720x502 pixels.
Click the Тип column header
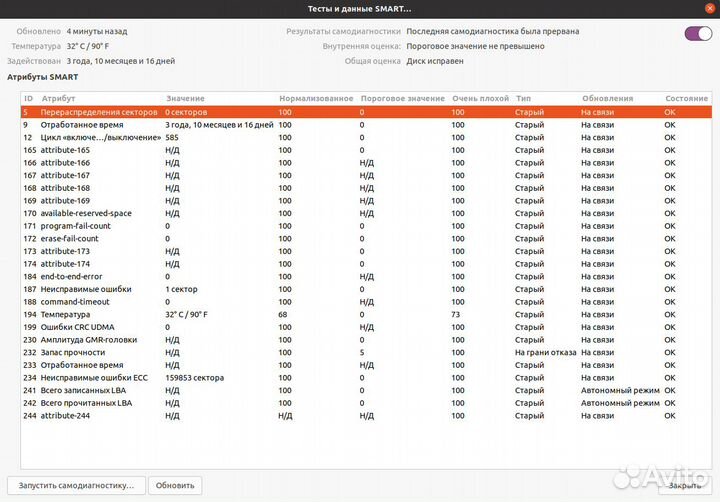(x=524, y=99)
